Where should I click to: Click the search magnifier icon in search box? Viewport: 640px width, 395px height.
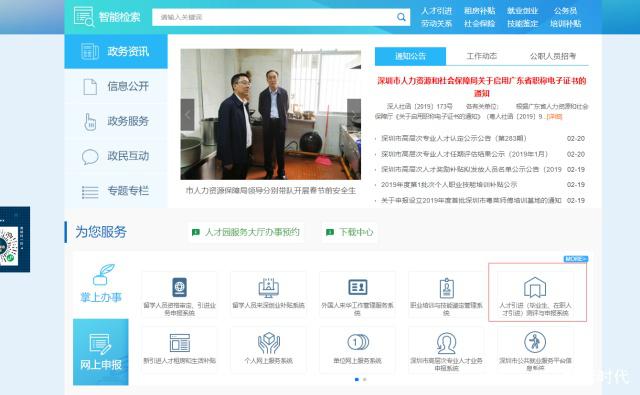pyautogui.click(x=401, y=17)
